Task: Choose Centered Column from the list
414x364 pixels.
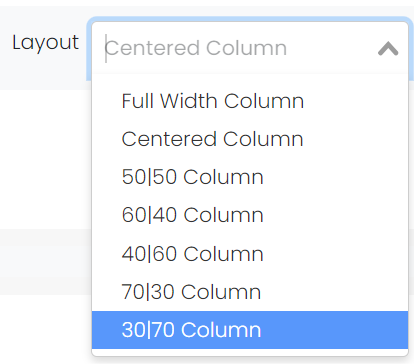Action: click(x=250, y=139)
